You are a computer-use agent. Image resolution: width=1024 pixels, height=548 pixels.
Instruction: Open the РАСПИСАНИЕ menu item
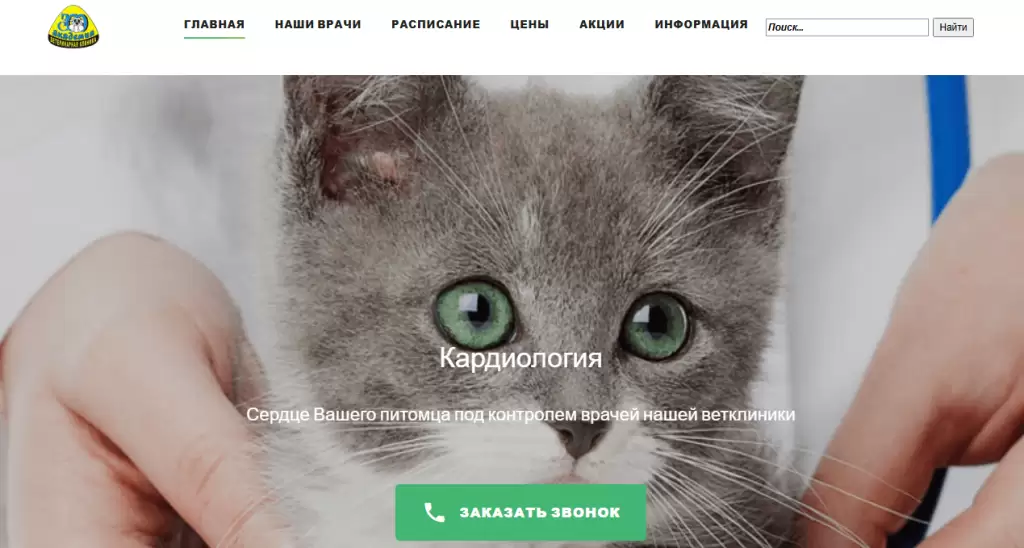point(436,24)
